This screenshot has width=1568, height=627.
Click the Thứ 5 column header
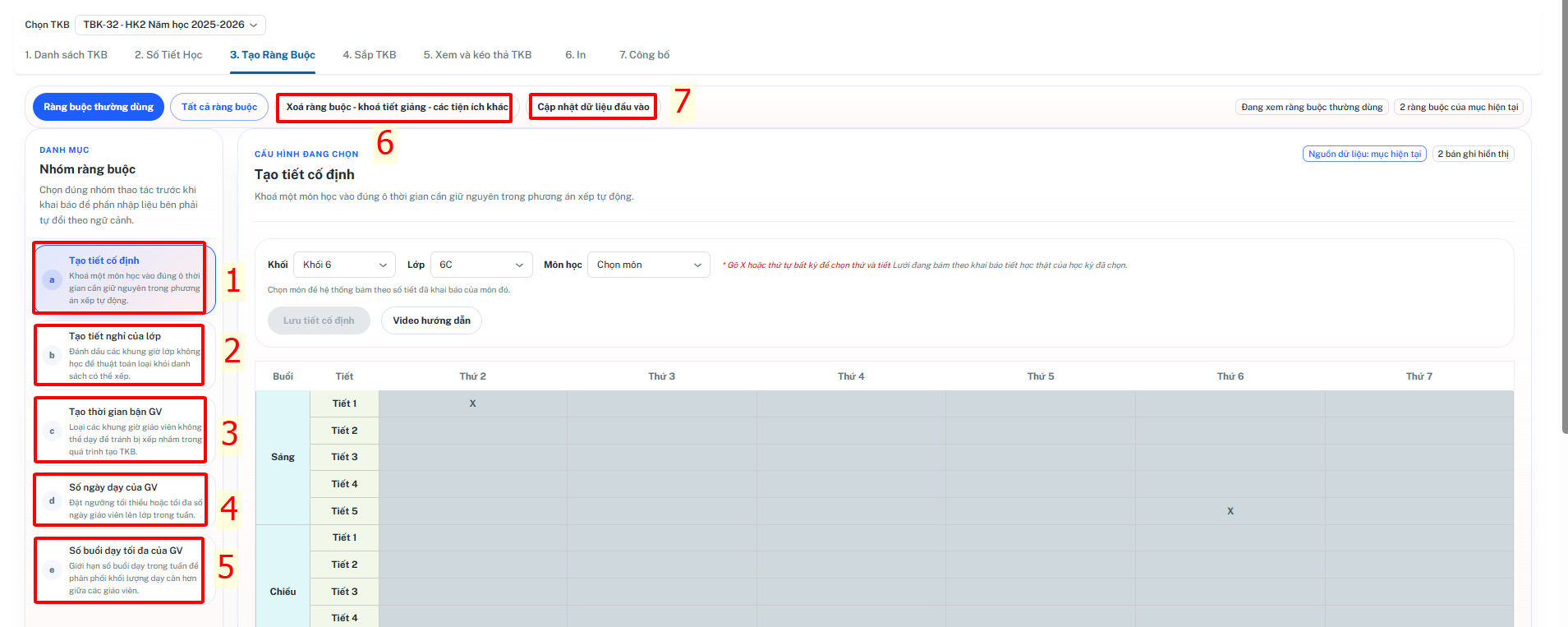pos(1041,376)
